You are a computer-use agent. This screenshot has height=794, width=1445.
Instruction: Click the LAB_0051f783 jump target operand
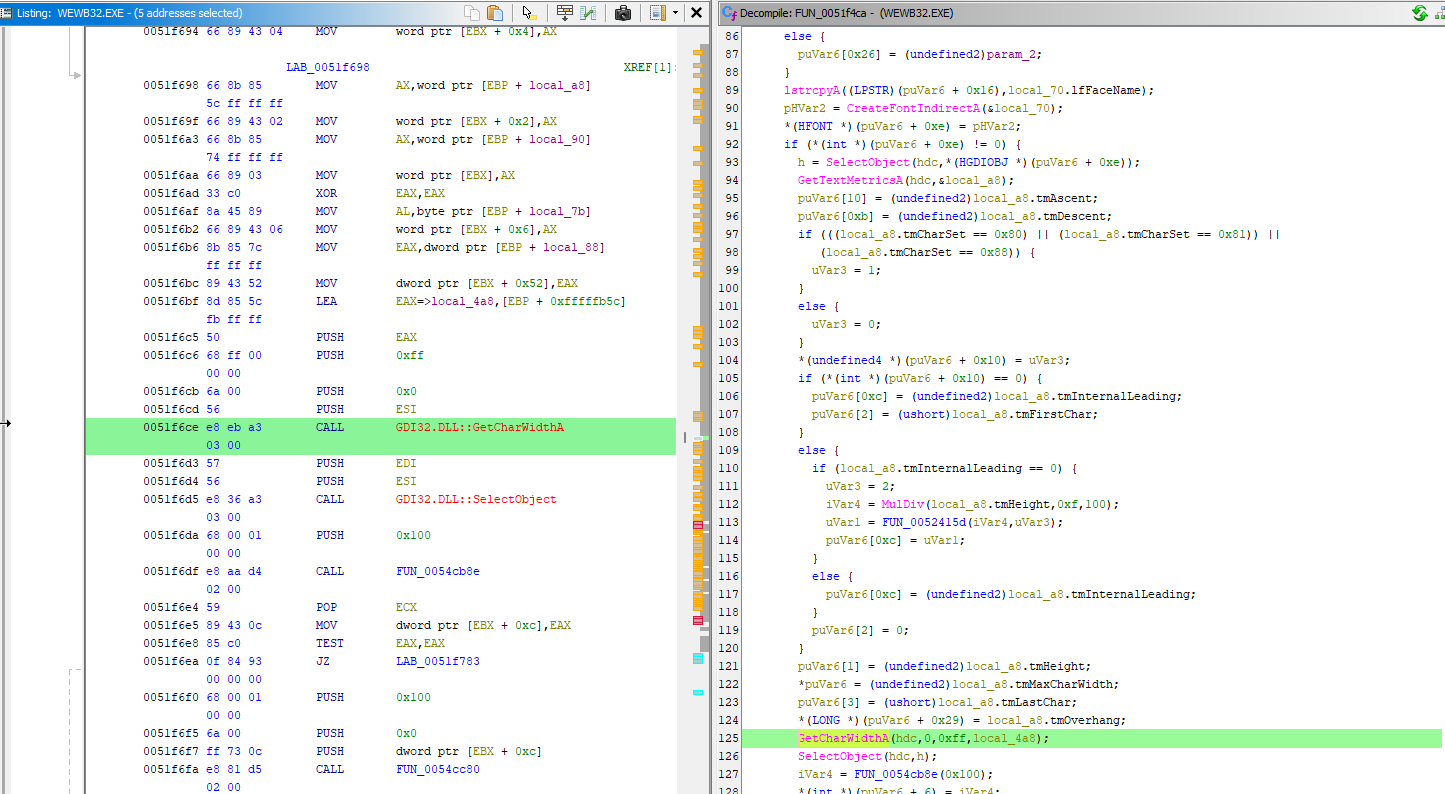439,661
